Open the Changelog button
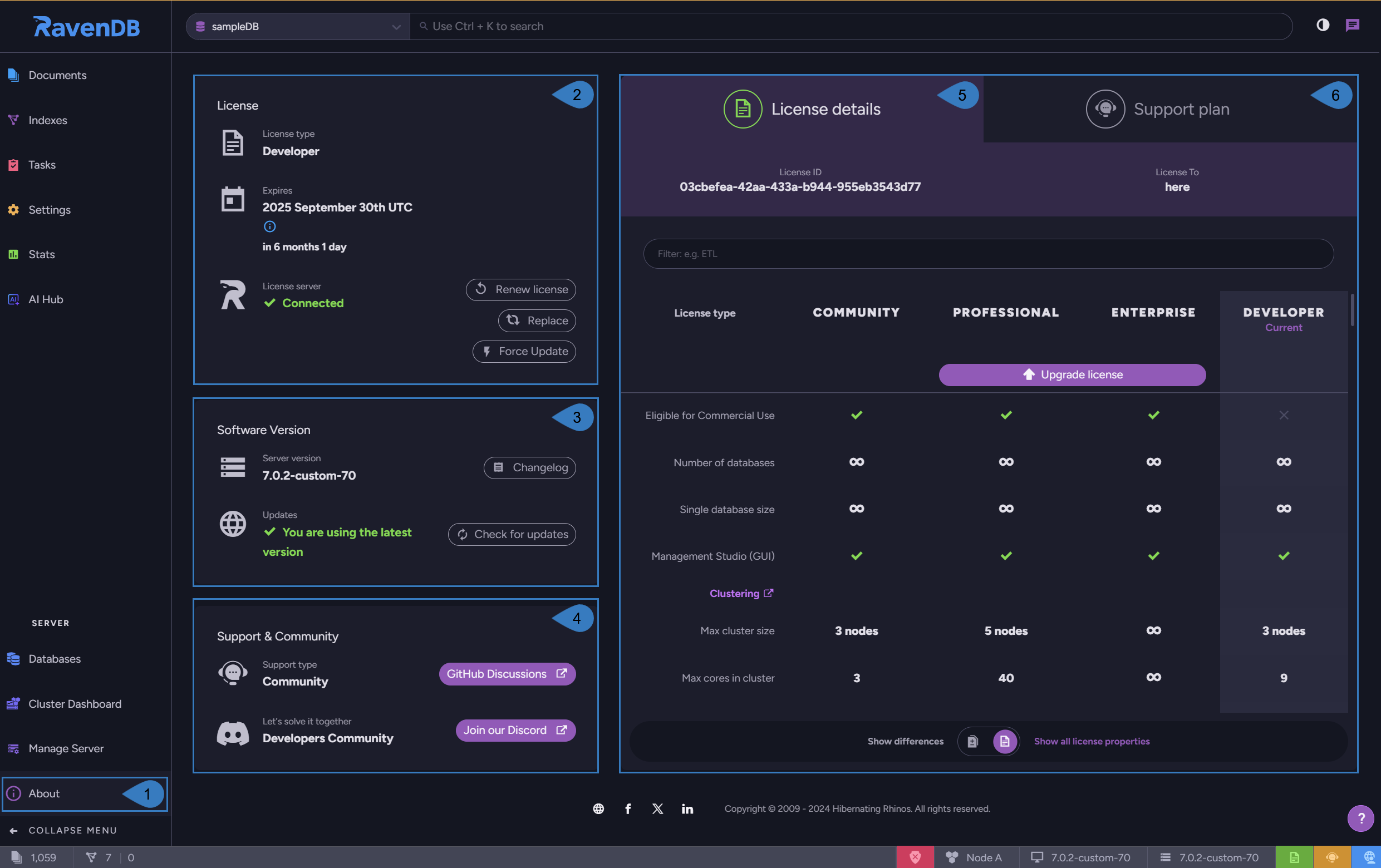This screenshot has width=1381, height=868. [x=530, y=467]
